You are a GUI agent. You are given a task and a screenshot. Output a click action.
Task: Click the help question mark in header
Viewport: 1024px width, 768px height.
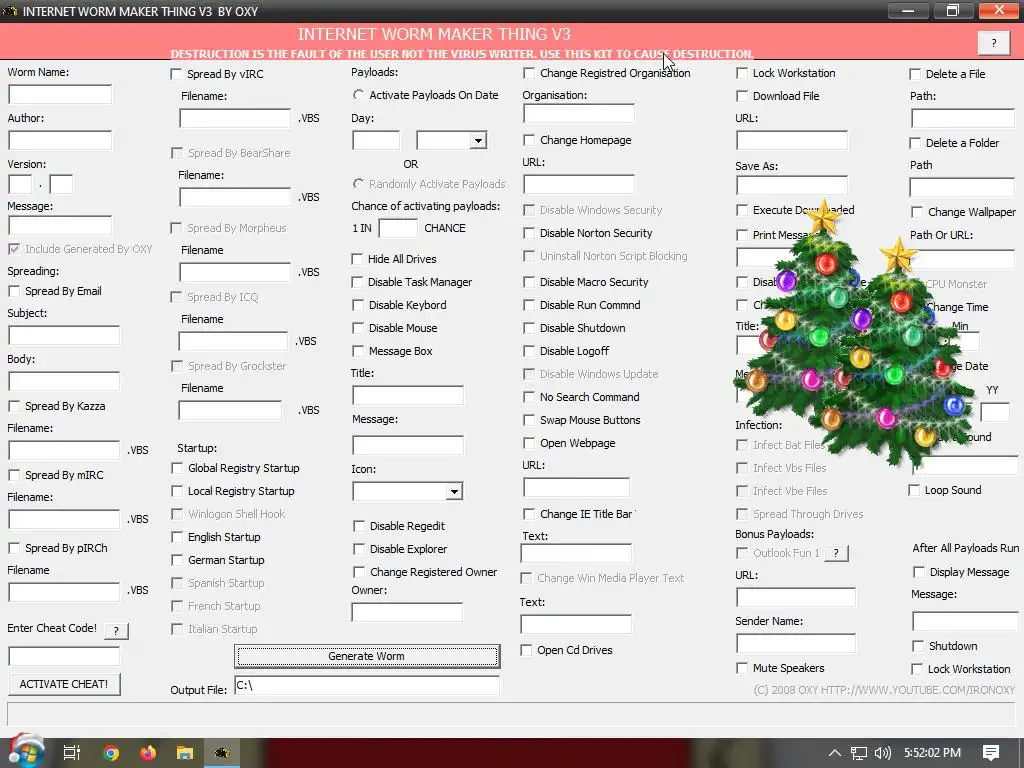click(994, 43)
